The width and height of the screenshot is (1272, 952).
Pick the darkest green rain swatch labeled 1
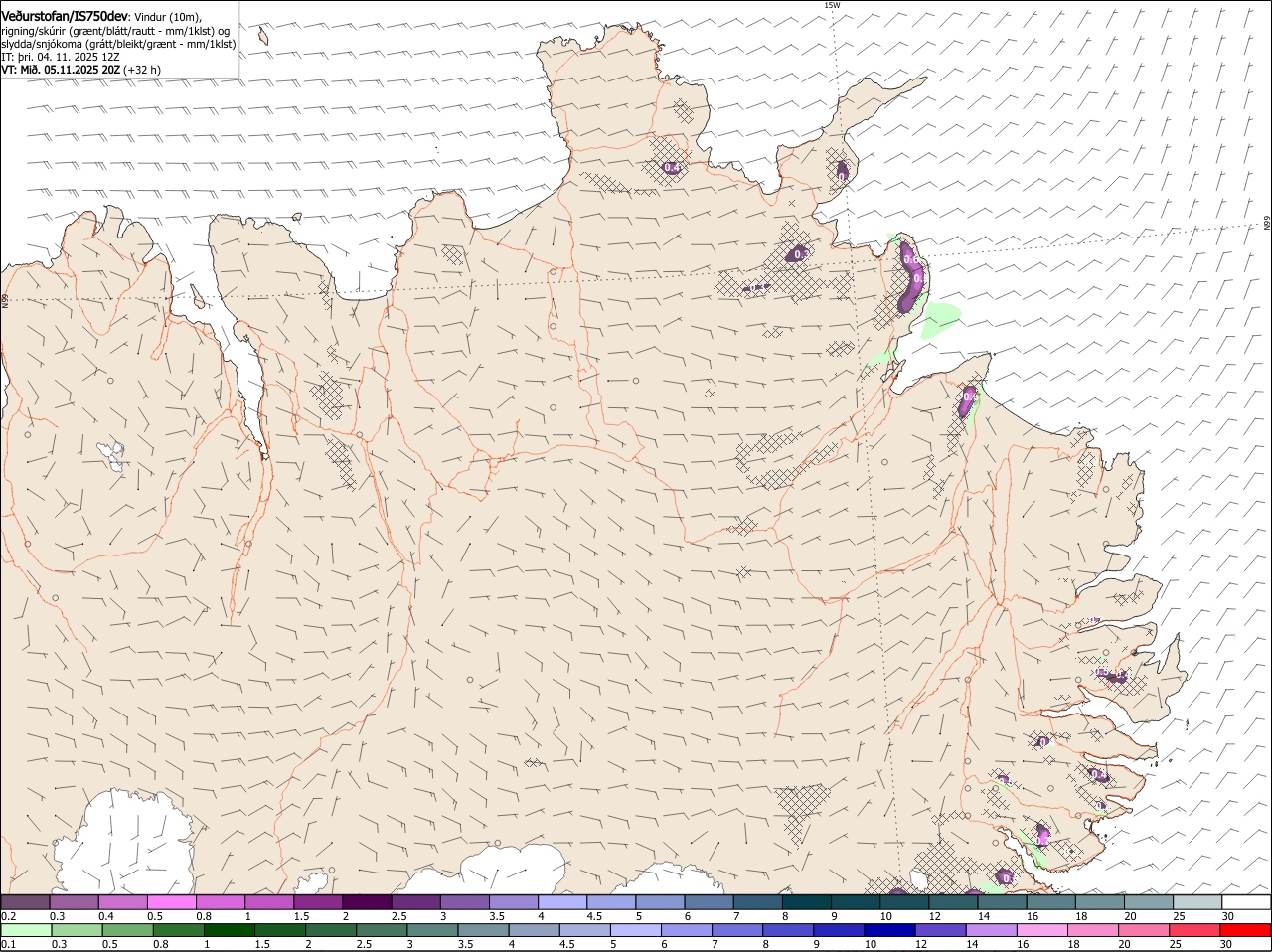pos(230,931)
